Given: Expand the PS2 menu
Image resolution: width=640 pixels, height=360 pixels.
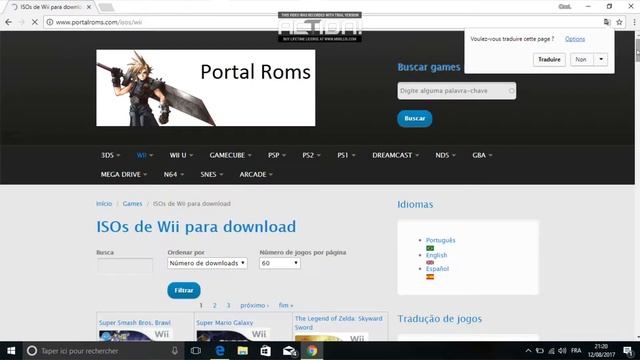Looking at the screenshot, I should (311, 155).
